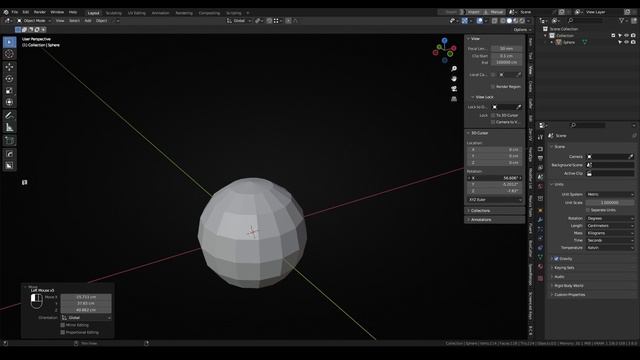Select the Rotate tool

pos(9,78)
